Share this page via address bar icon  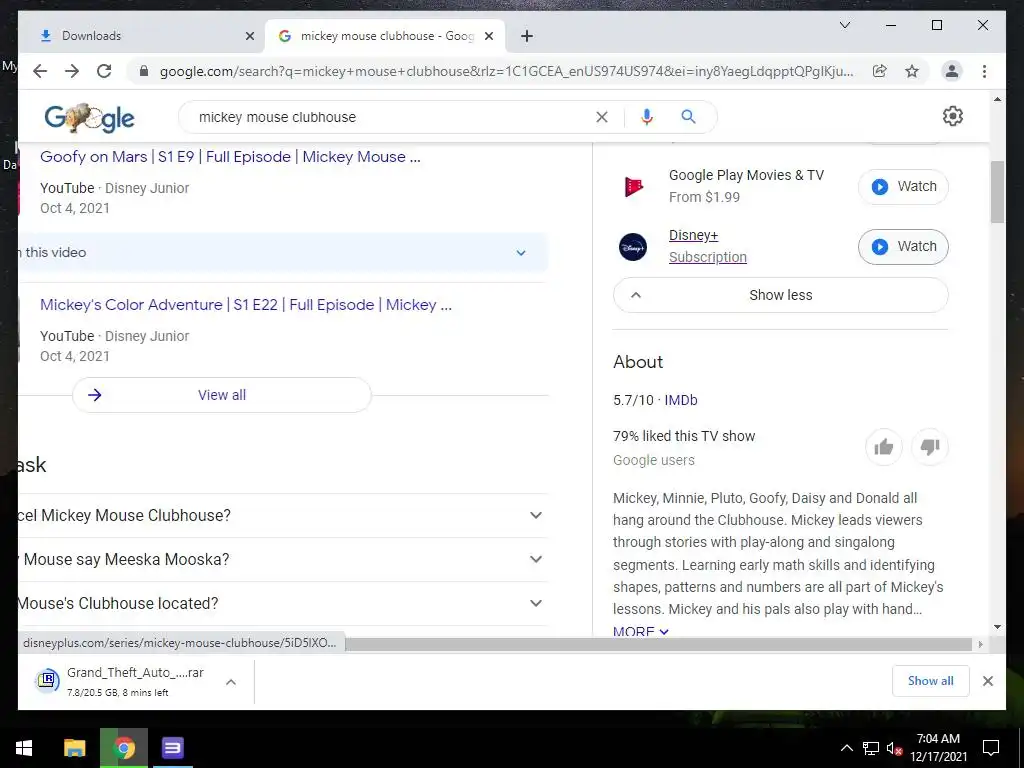pyautogui.click(x=880, y=71)
